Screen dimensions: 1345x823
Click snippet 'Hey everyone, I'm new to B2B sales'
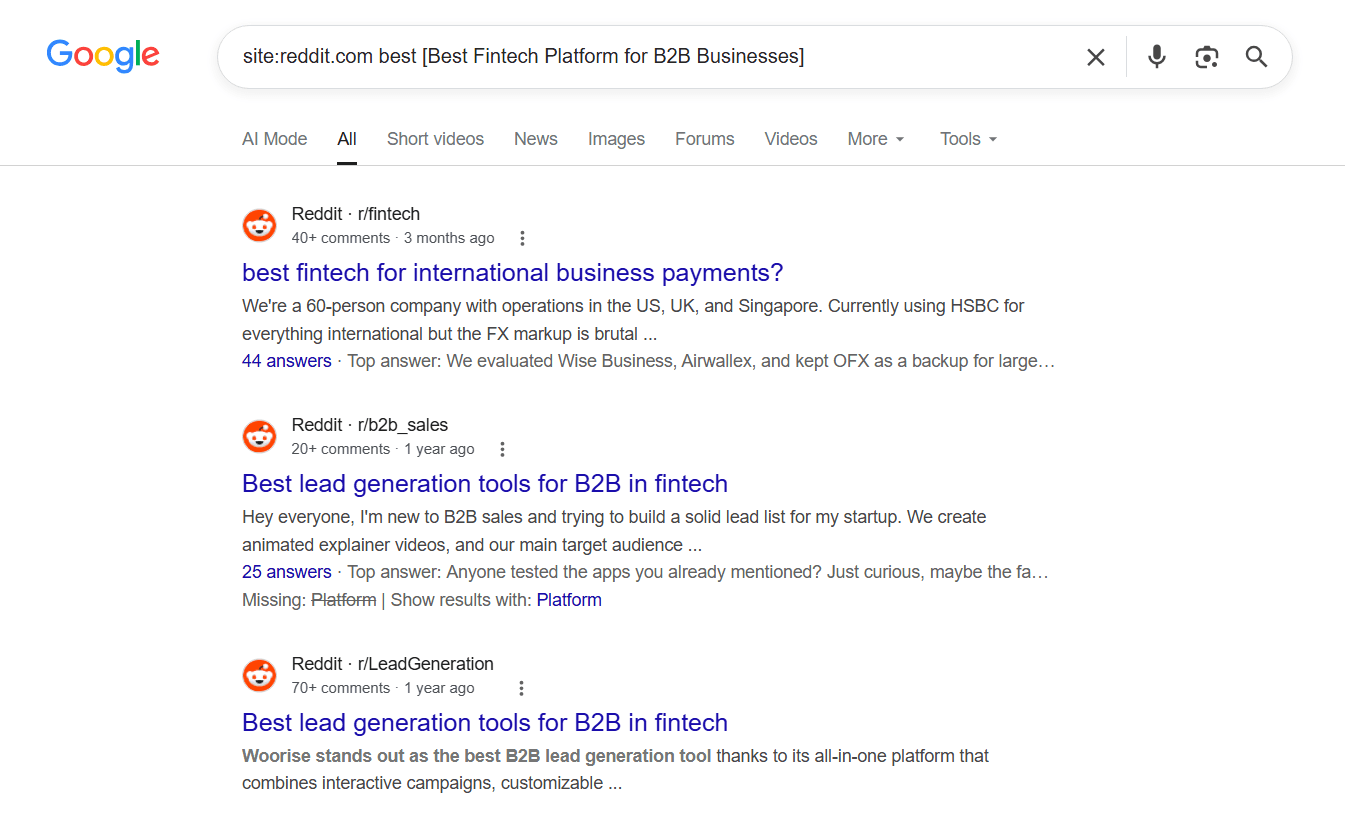[614, 531]
